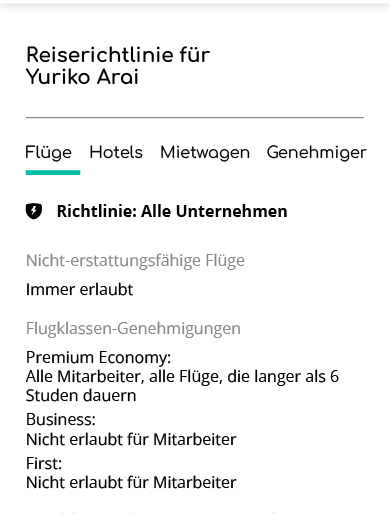This screenshot has height=514, width=391.
Task: Click the Premium Economy: label
Action: [x=98, y=357]
